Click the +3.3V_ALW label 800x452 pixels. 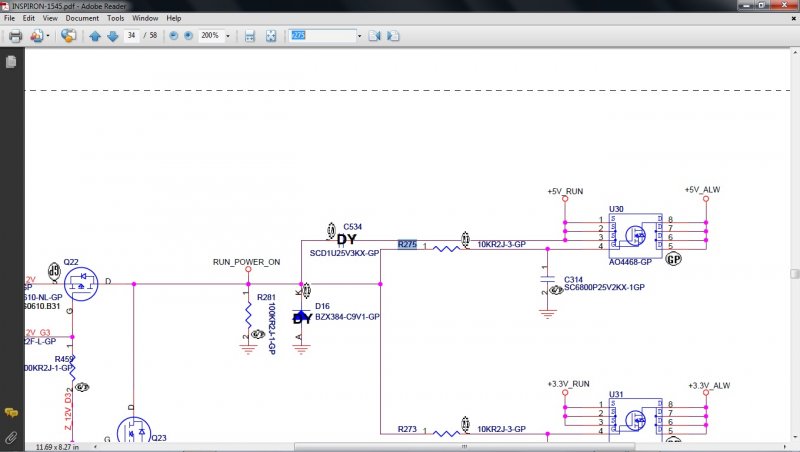(x=709, y=386)
